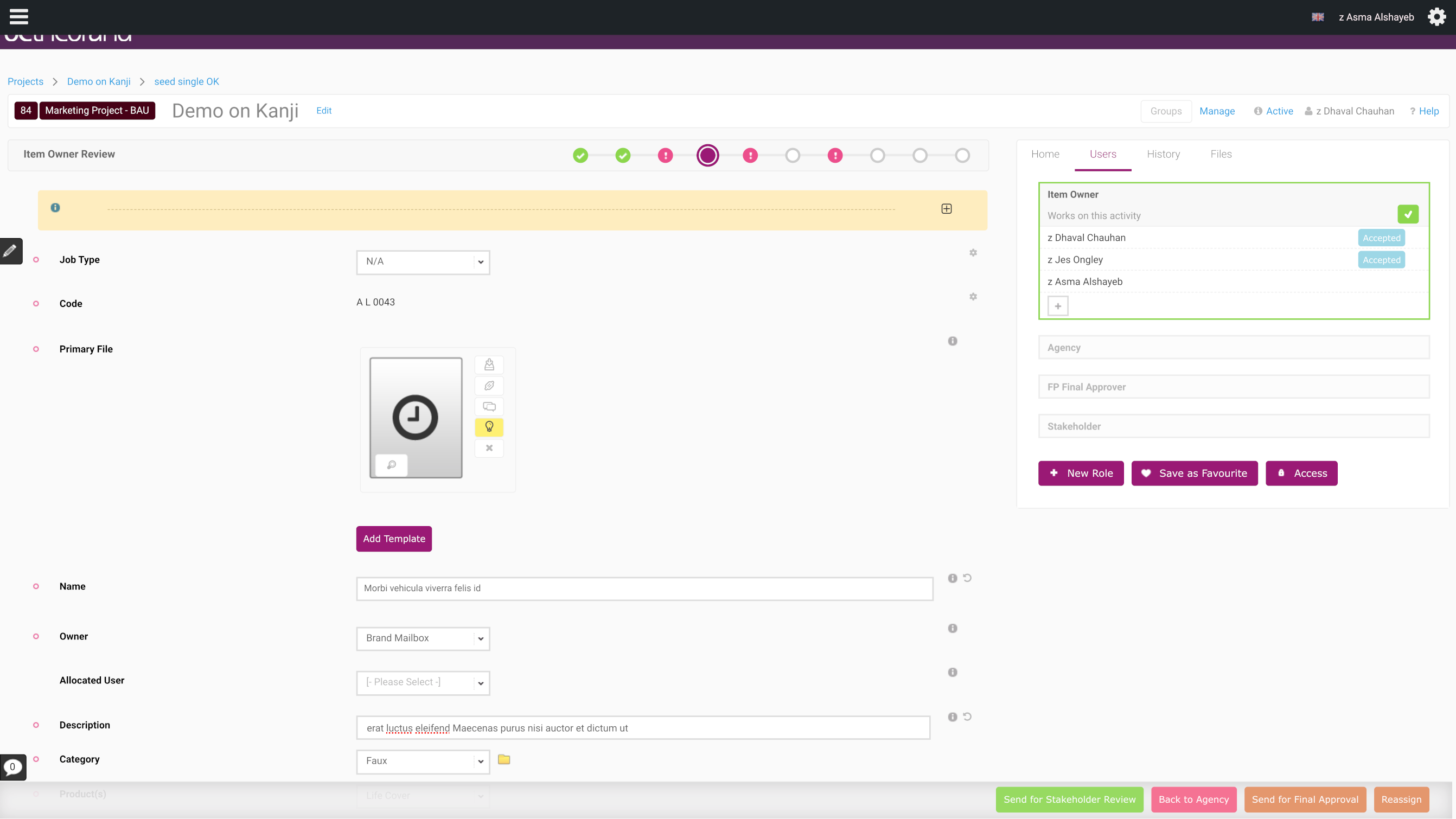Open the Home tab
The width and height of the screenshot is (1456, 819).
1045,154
